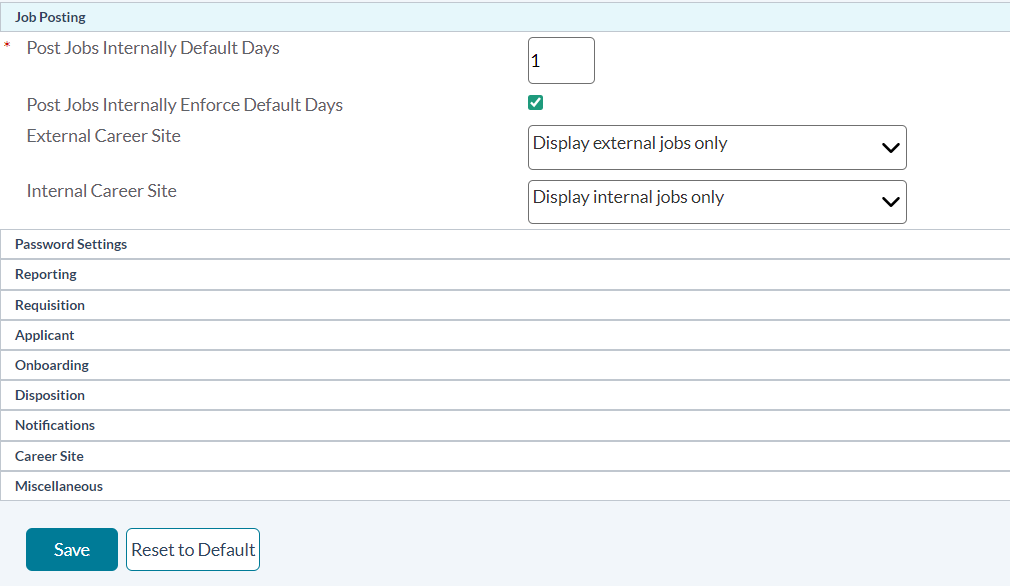Click the Post Jobs Internally Enforce Default Days label
This screenshot has height=586, width=1010.
(x=185, y=105)
